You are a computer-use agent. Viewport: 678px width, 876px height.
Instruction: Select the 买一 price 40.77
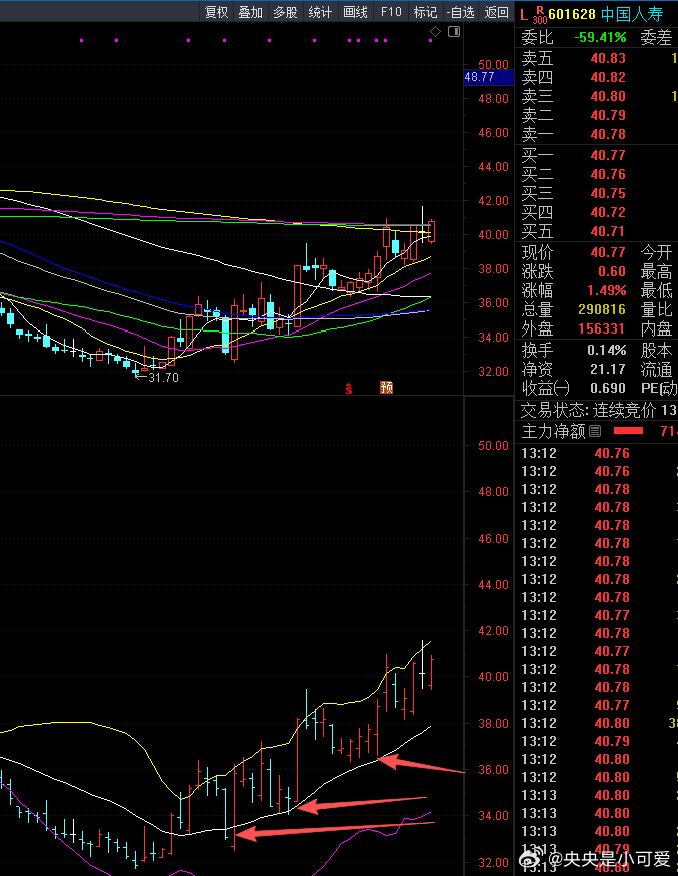(608, 155)
